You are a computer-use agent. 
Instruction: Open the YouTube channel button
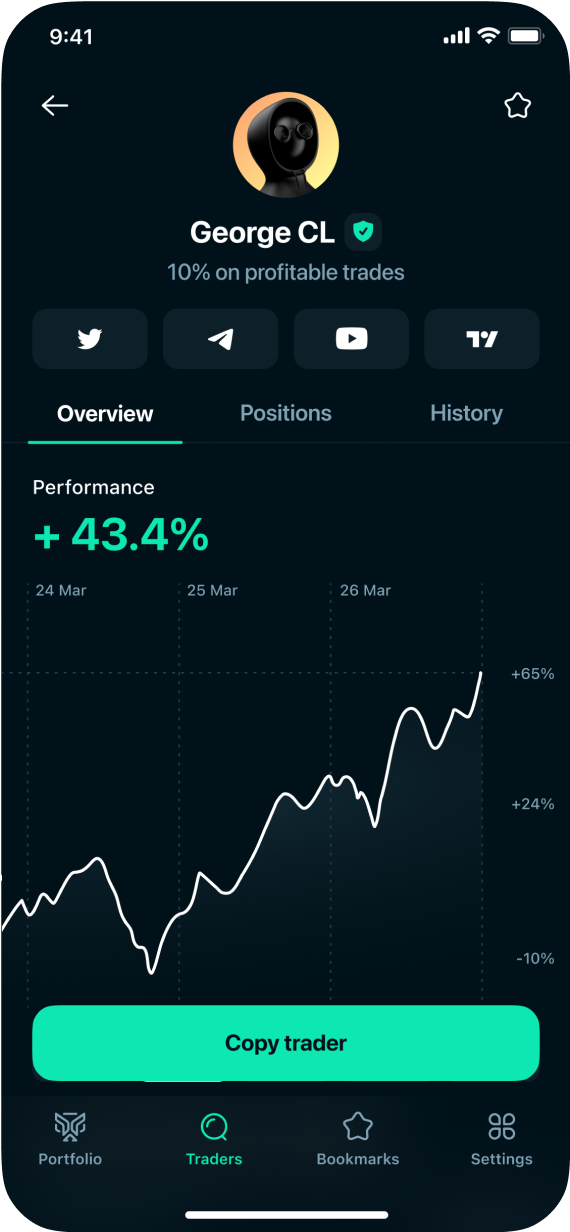tap(351, 339)
